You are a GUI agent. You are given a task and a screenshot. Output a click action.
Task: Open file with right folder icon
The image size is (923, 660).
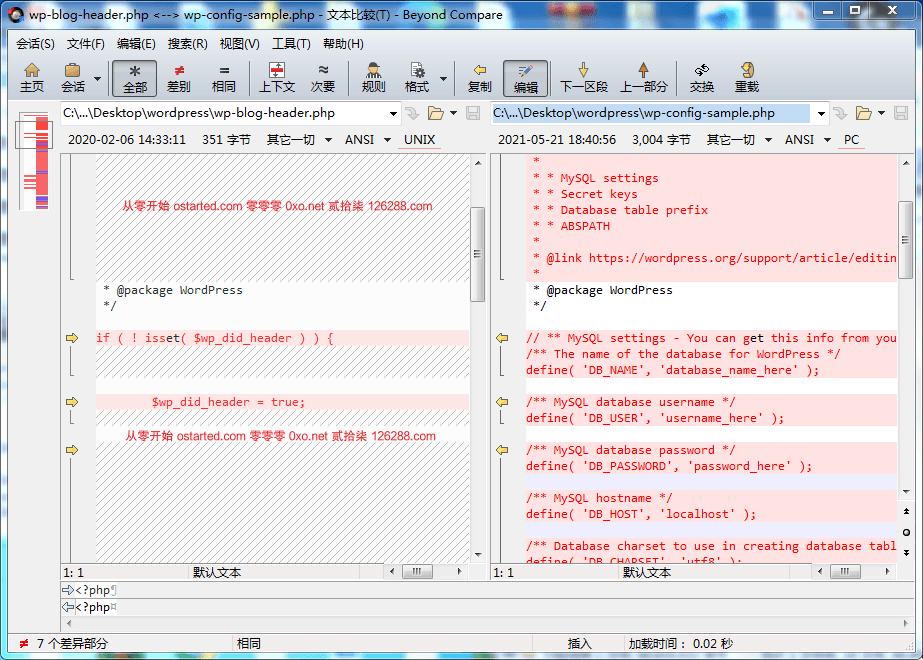(x=864, y=113)
